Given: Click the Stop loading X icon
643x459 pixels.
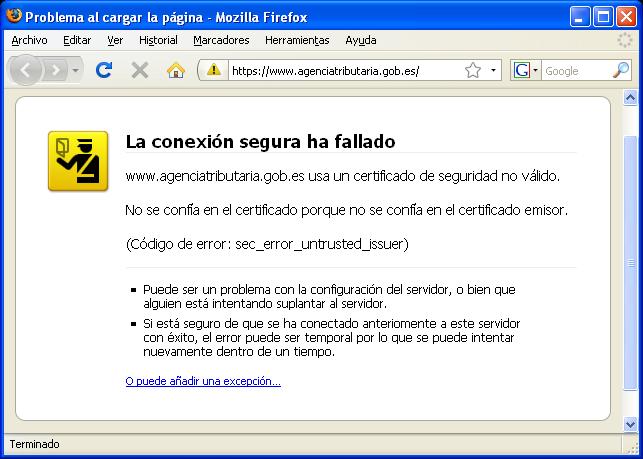Looking at the screenshot, I should [140, 70].
